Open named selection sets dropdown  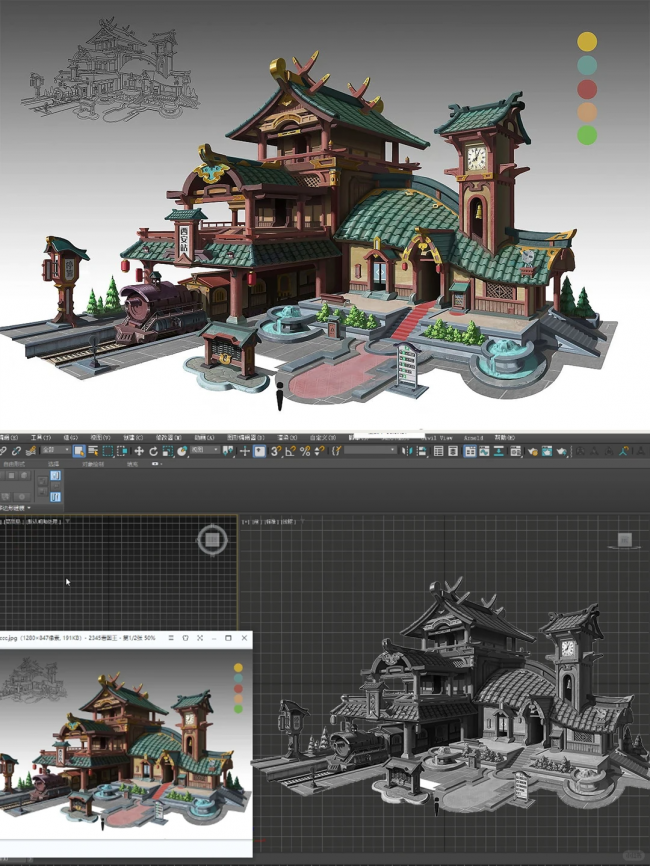pos(370,451)
